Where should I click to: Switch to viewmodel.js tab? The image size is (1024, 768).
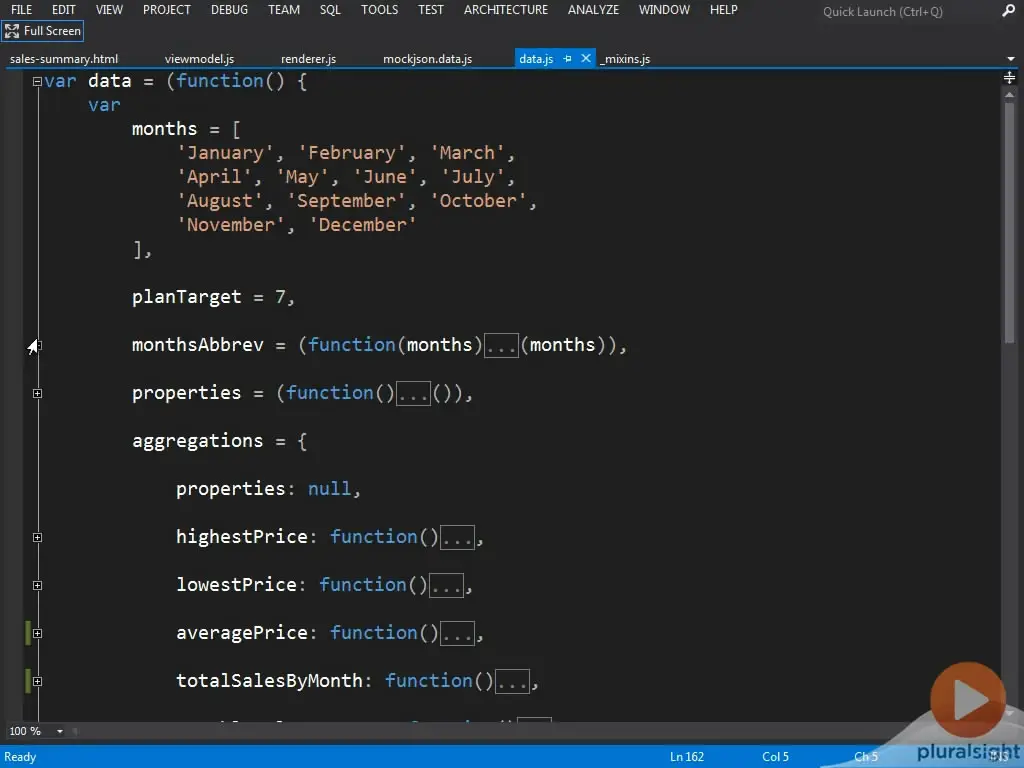coord(199,59)
